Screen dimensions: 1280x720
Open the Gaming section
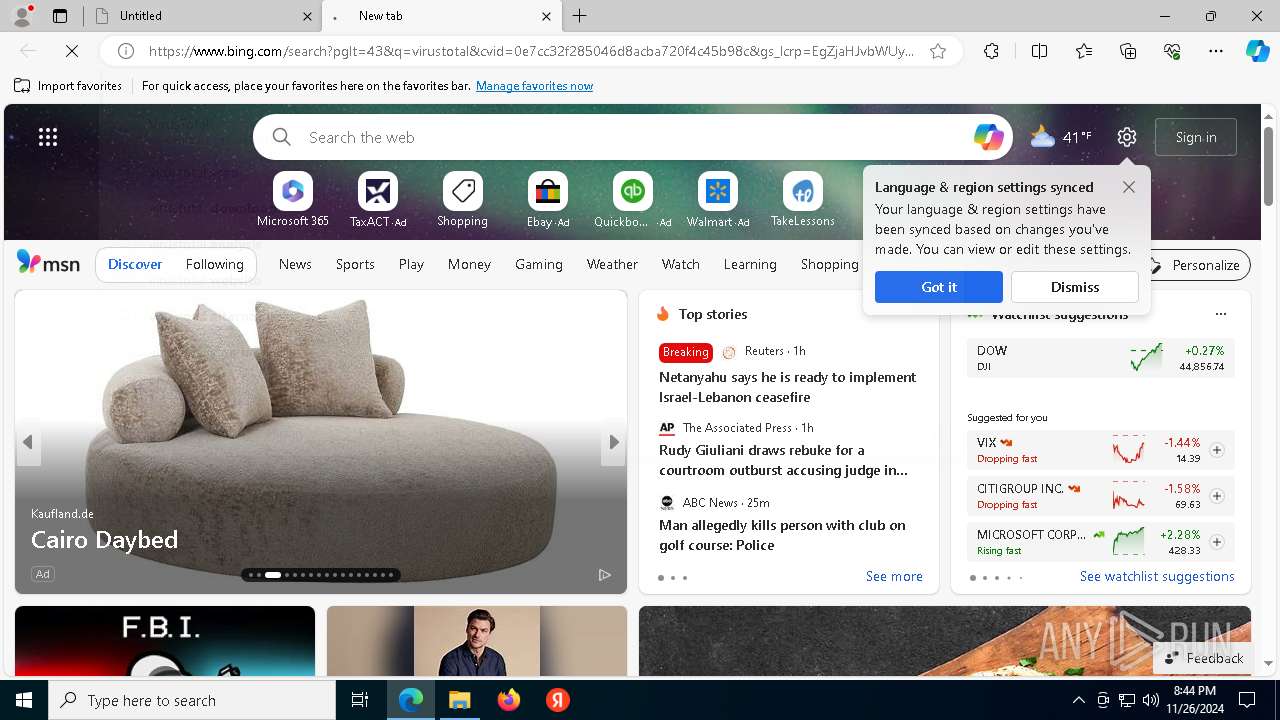pyautogui.click(x=539, y=264)
